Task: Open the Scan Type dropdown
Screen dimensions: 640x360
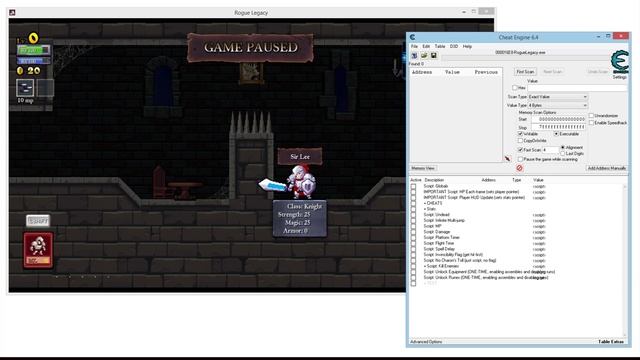Action: [x=558, y=97]
